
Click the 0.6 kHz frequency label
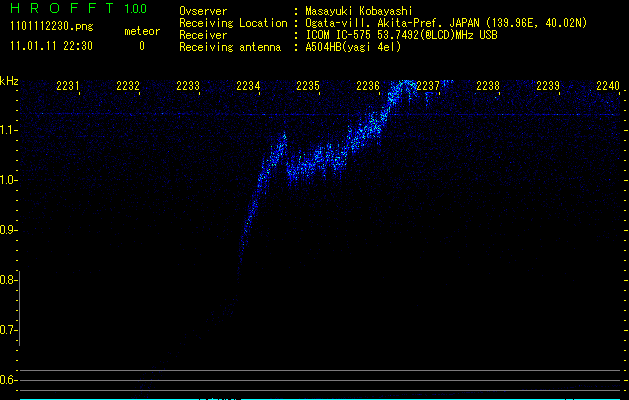8,380
